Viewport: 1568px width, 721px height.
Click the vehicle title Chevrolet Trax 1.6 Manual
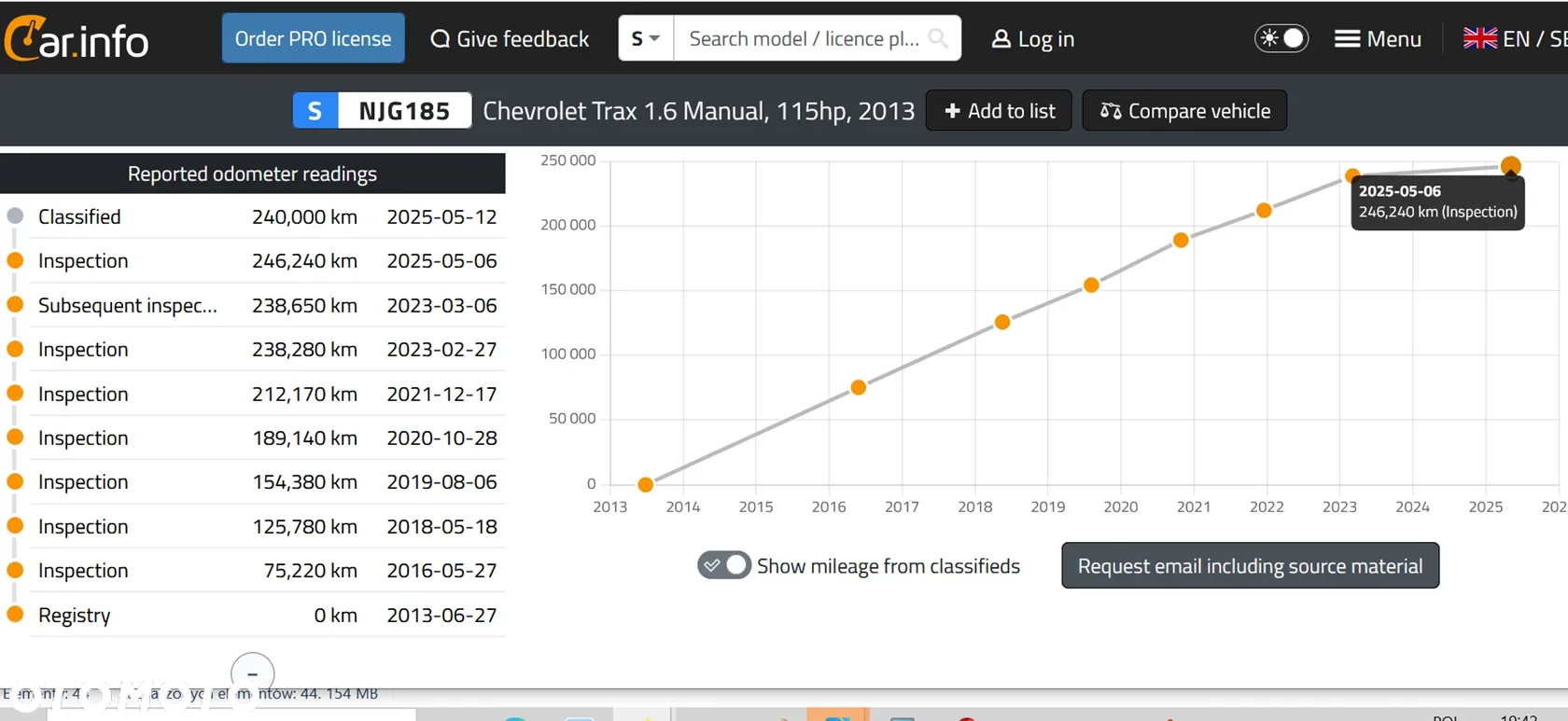coord(698,111)
